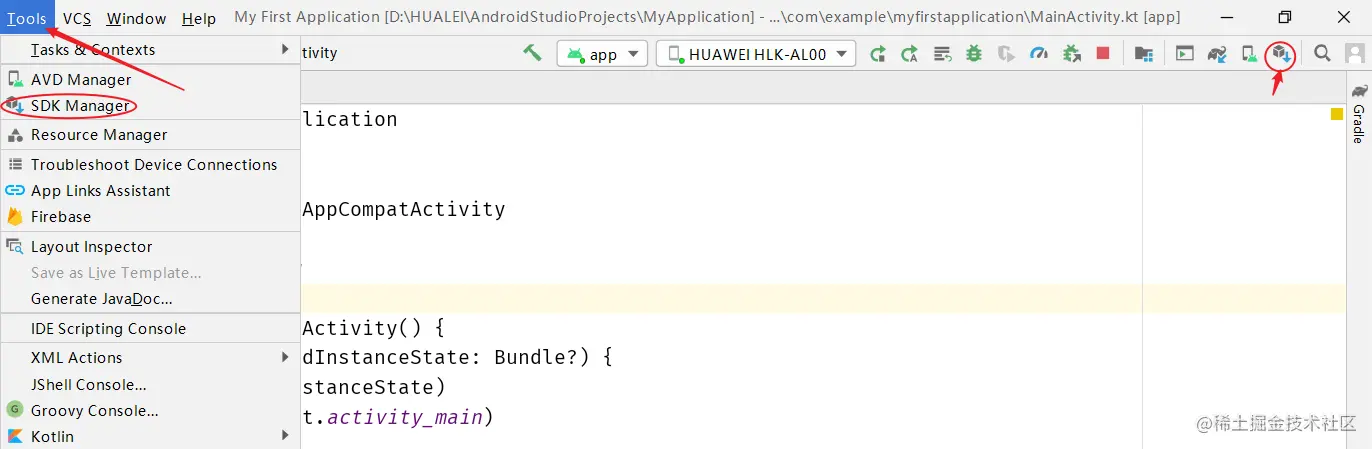
Task: Expand the Kotlin submenu
Action: coord(150,436)
